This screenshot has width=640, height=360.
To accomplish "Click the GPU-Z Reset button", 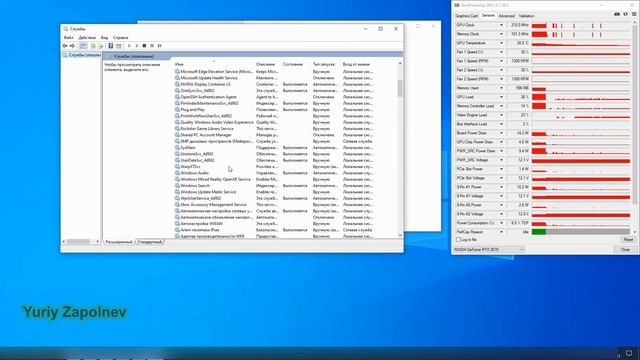I will coord(628,240).
